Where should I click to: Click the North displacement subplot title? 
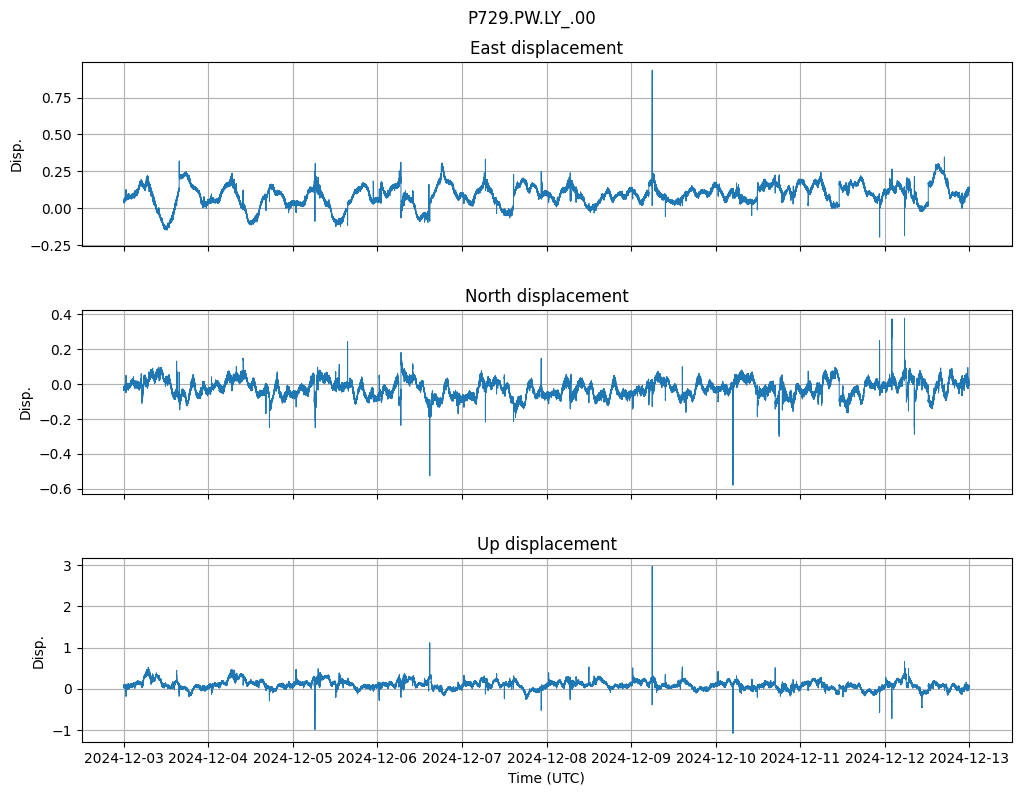546,296
